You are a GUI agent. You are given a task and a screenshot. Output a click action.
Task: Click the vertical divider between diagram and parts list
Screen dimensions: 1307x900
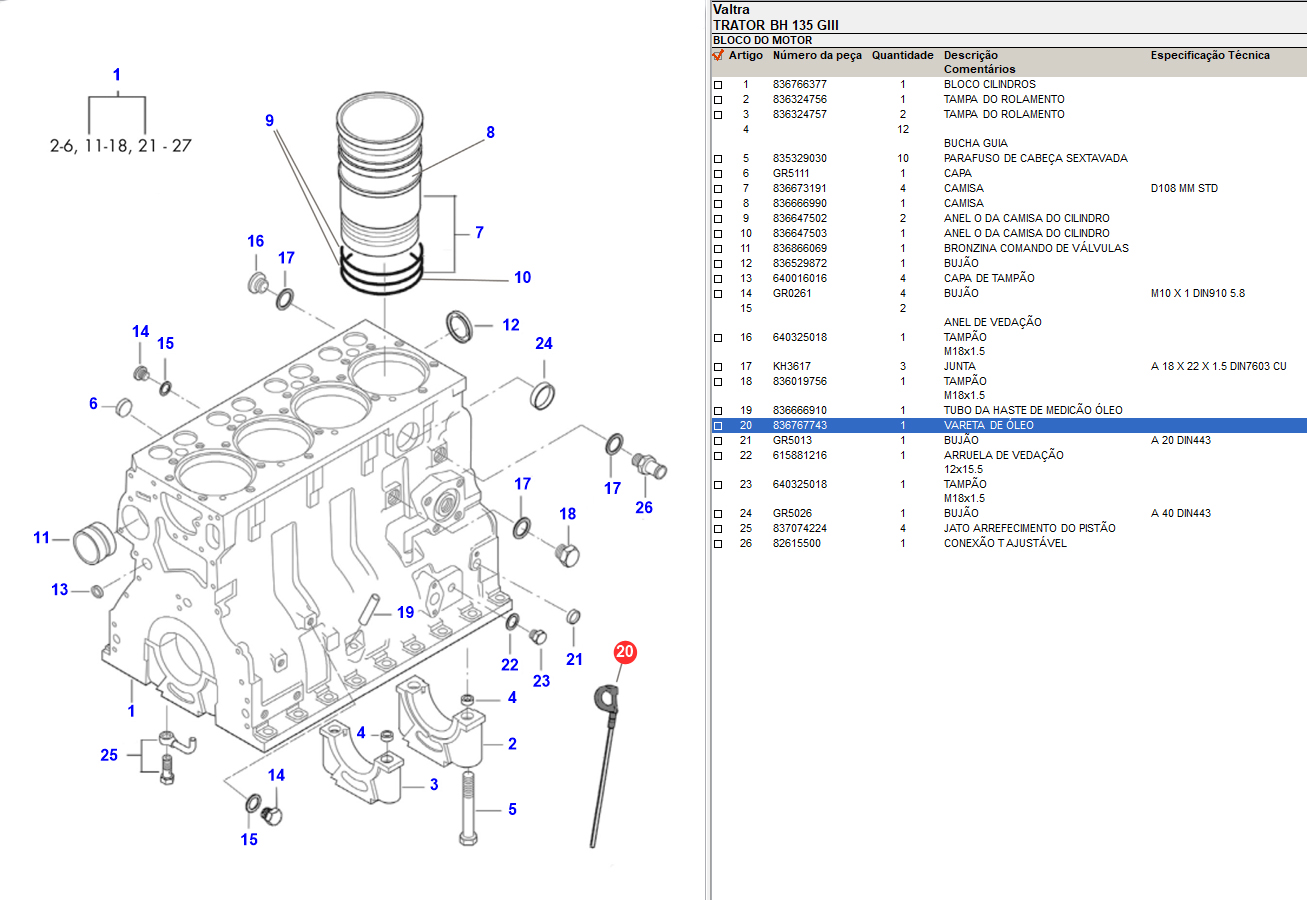pos(707,450)
